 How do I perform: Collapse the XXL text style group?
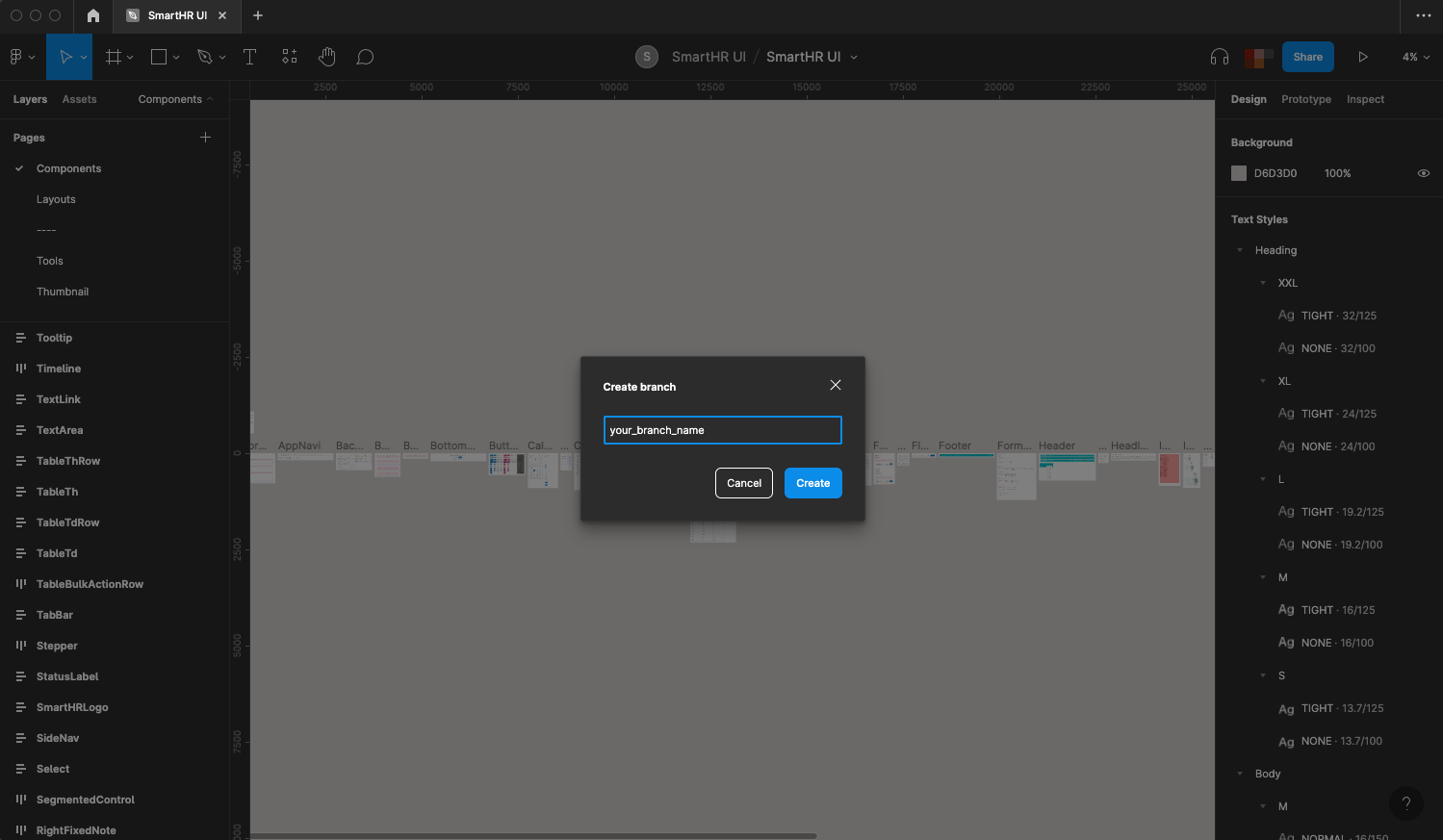click(1263, 283)
